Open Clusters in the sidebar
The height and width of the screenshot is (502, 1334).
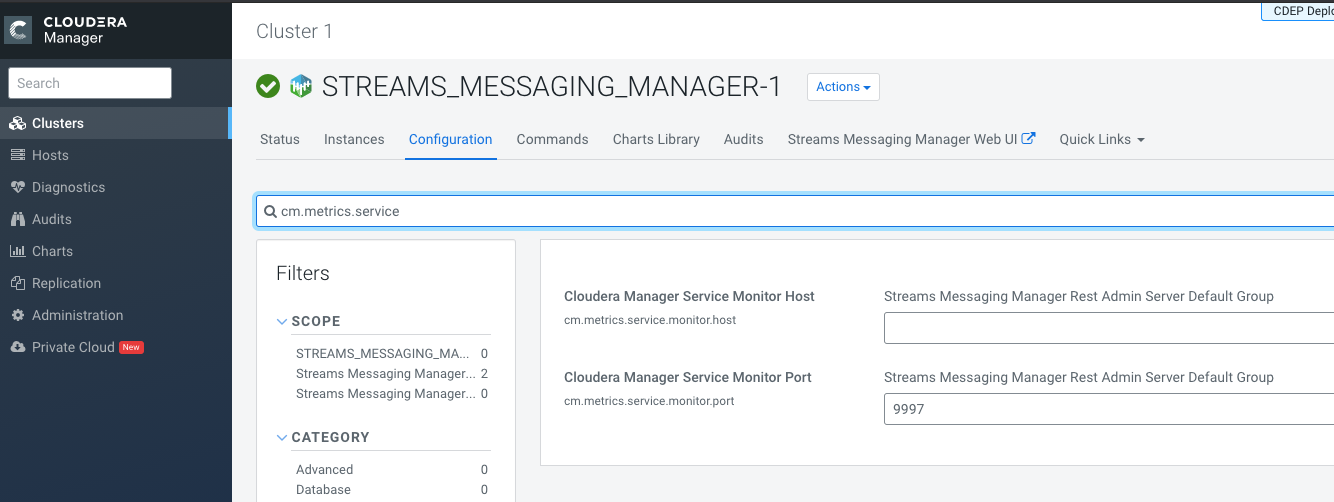(x=115, y=123)
